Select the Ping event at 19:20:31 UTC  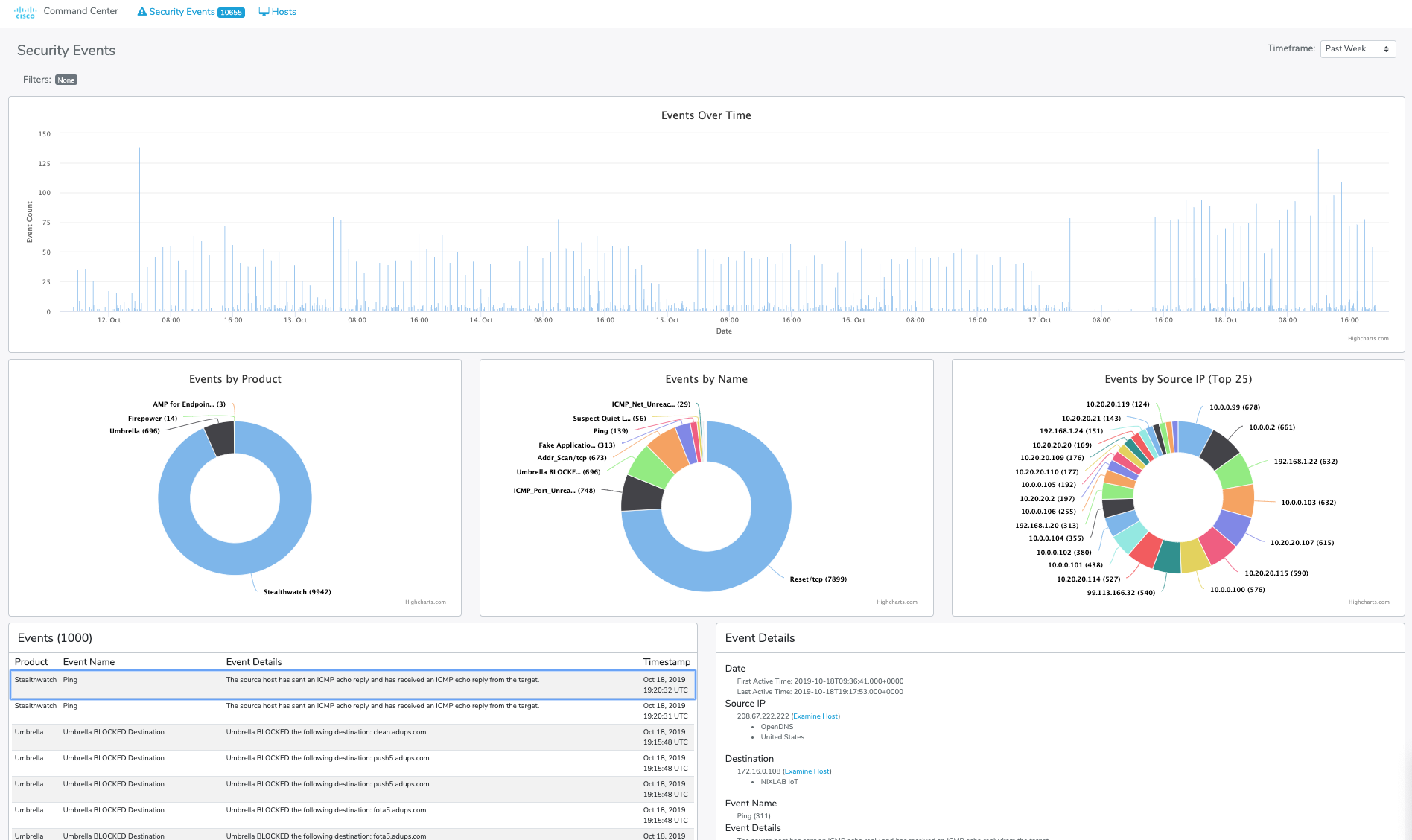[x=353, y=711]
